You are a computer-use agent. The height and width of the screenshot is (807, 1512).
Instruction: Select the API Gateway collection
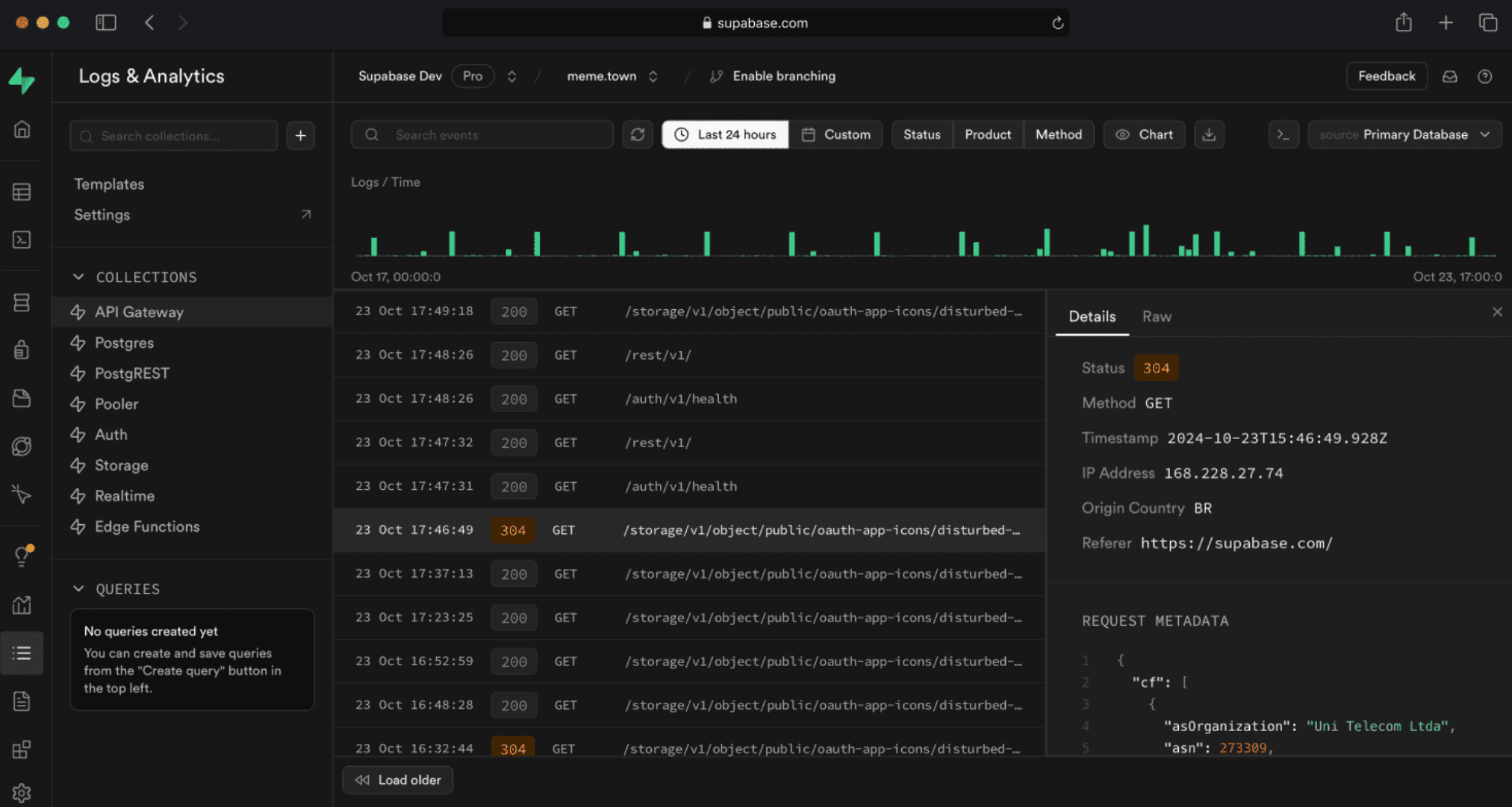(192, 312)
